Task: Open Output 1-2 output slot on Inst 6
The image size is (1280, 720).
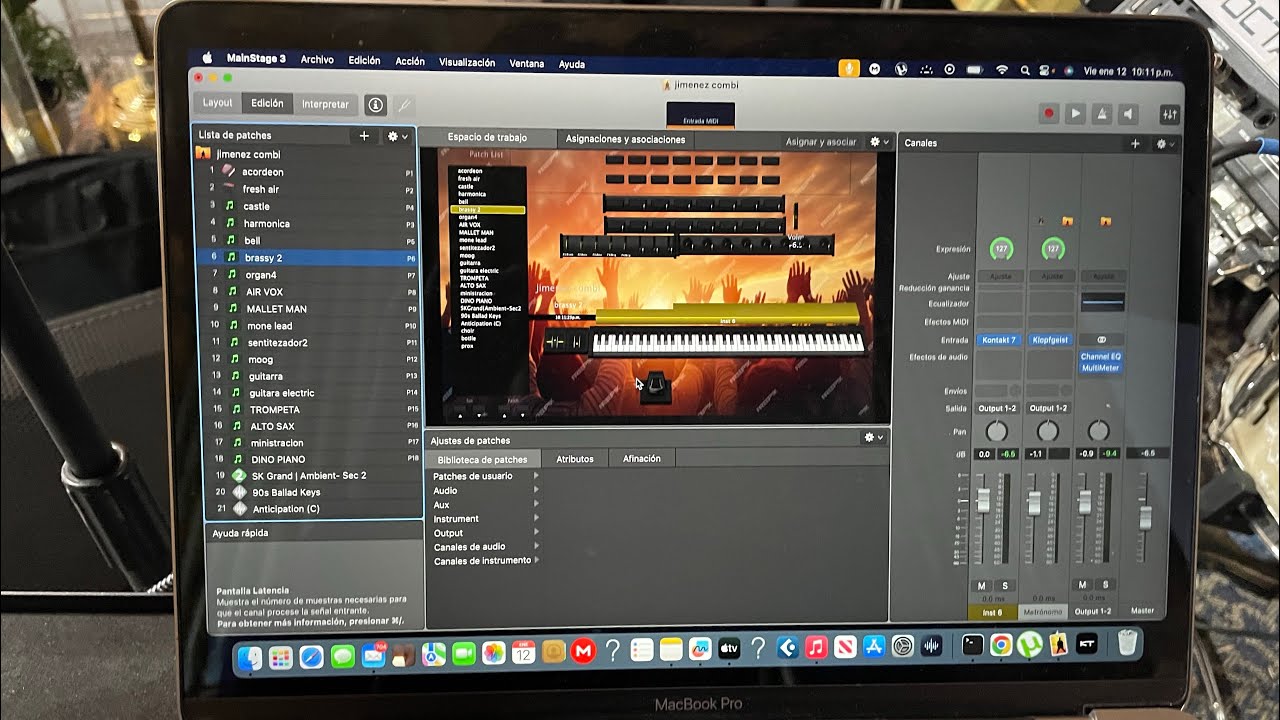Action: (997, 408)
